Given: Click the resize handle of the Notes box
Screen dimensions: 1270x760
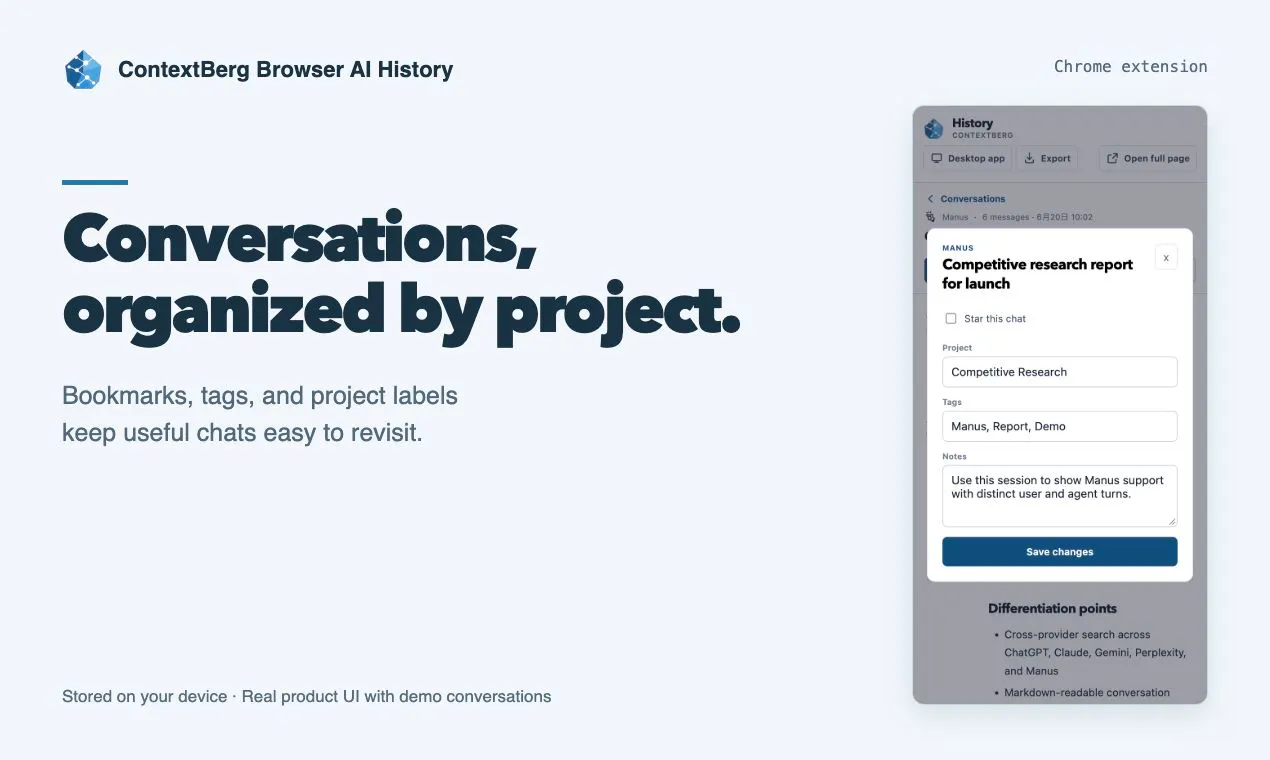Looking at the screenshot, I should pyautogui.click(x=1172, y=521).
